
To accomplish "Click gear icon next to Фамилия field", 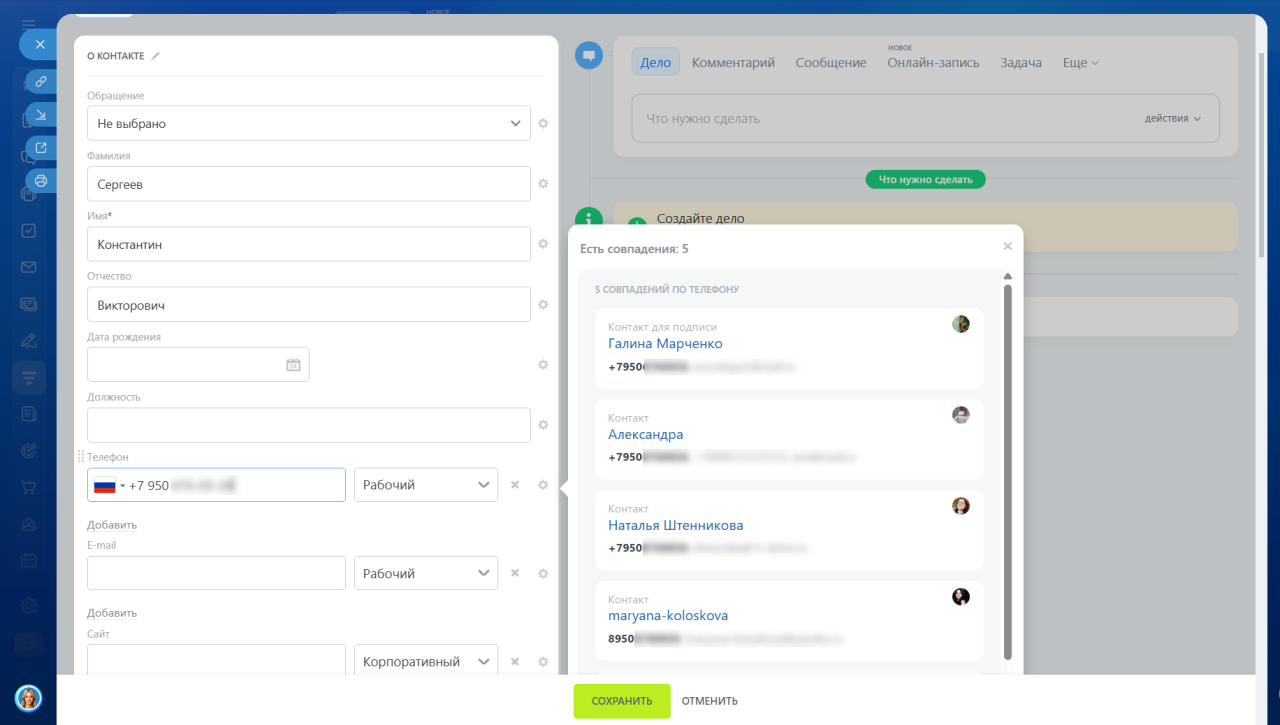I will (543, 184).
